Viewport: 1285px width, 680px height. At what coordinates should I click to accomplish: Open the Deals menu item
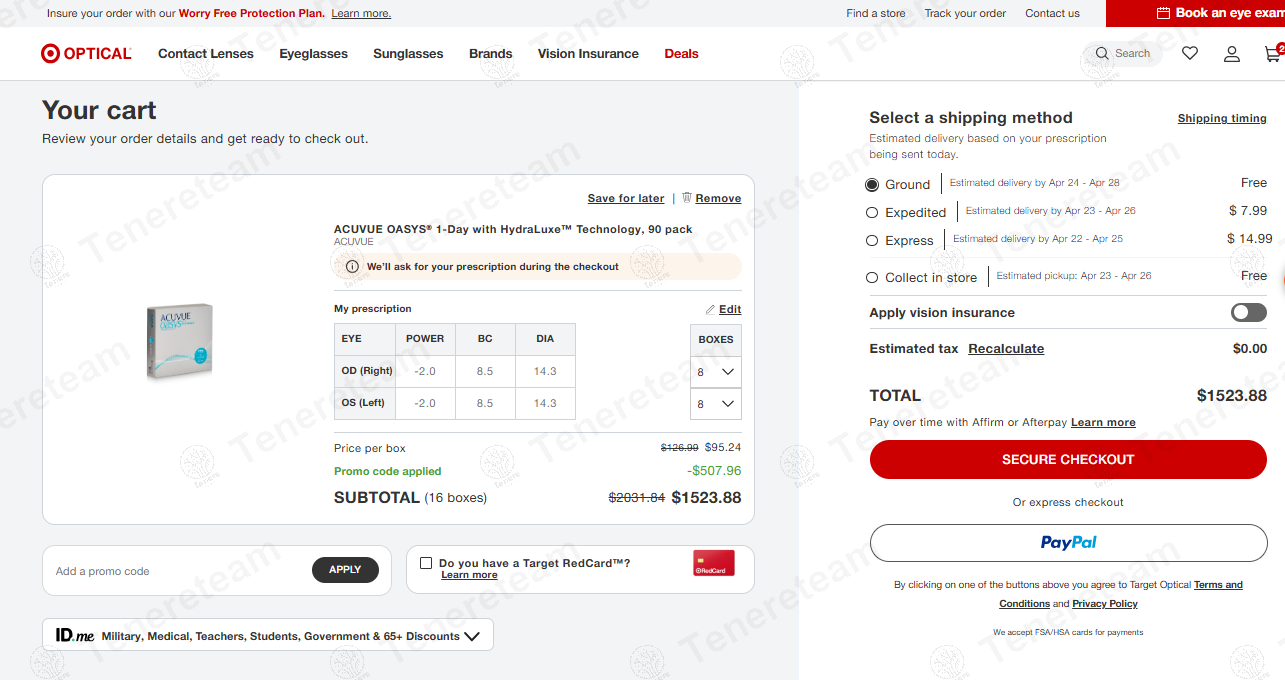(x=681, y=54)
